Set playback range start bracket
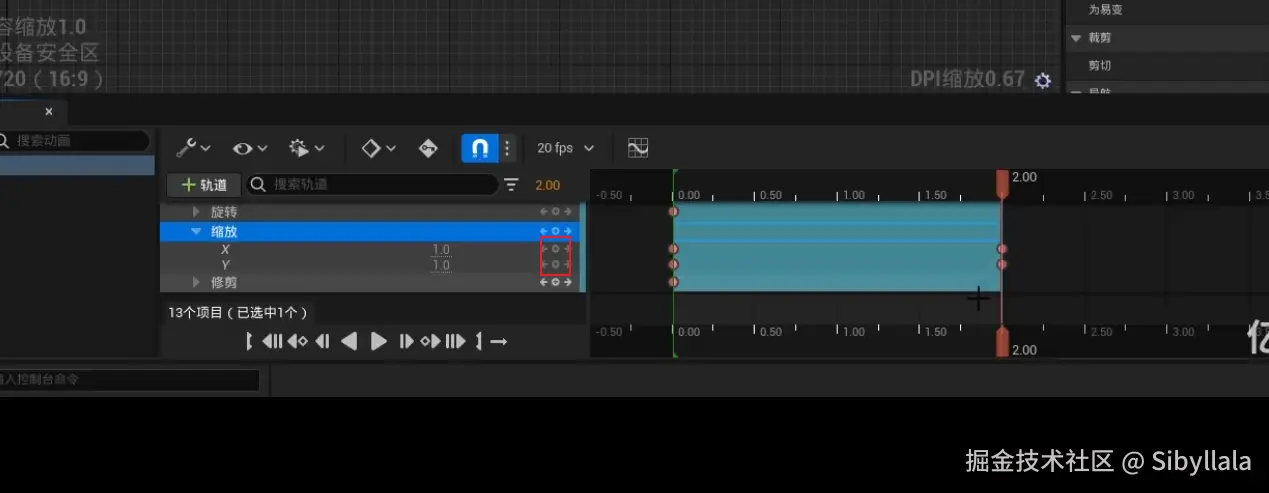This screenshot has height=493, width=1269. tap(250, 341)
